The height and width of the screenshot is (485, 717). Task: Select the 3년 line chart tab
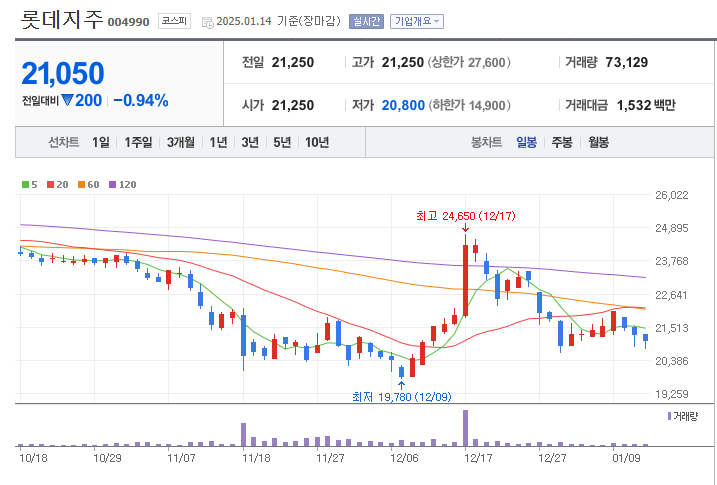[x=250, y=142]
